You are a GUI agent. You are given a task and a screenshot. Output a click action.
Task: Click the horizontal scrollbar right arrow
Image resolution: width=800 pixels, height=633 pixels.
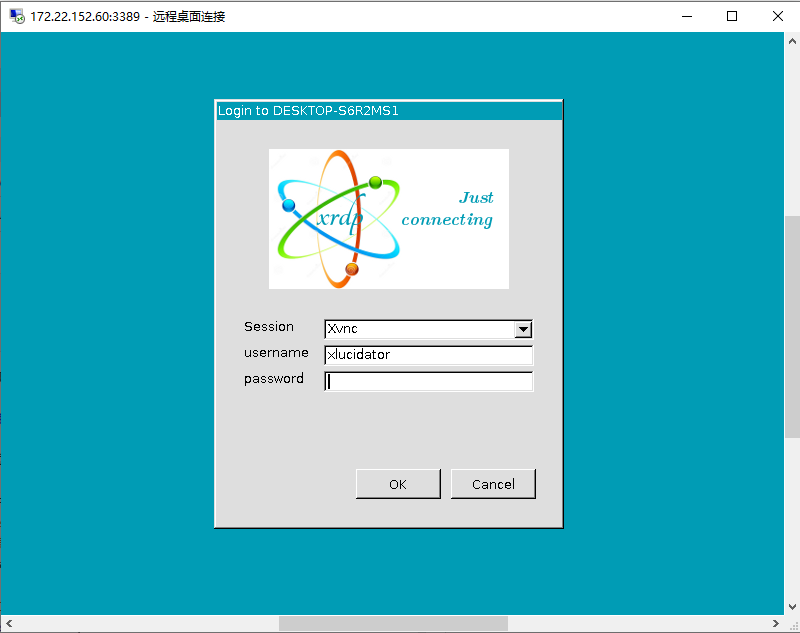tap(776, 623)
